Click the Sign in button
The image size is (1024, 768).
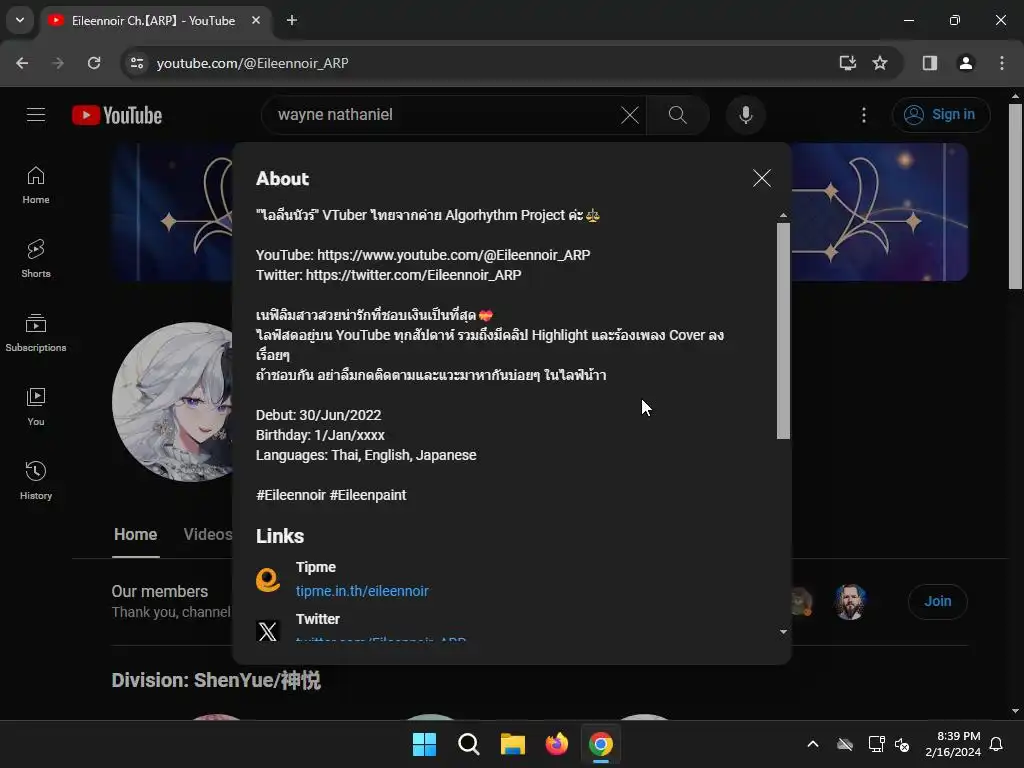pyautogui.click(x=941, y=115)
